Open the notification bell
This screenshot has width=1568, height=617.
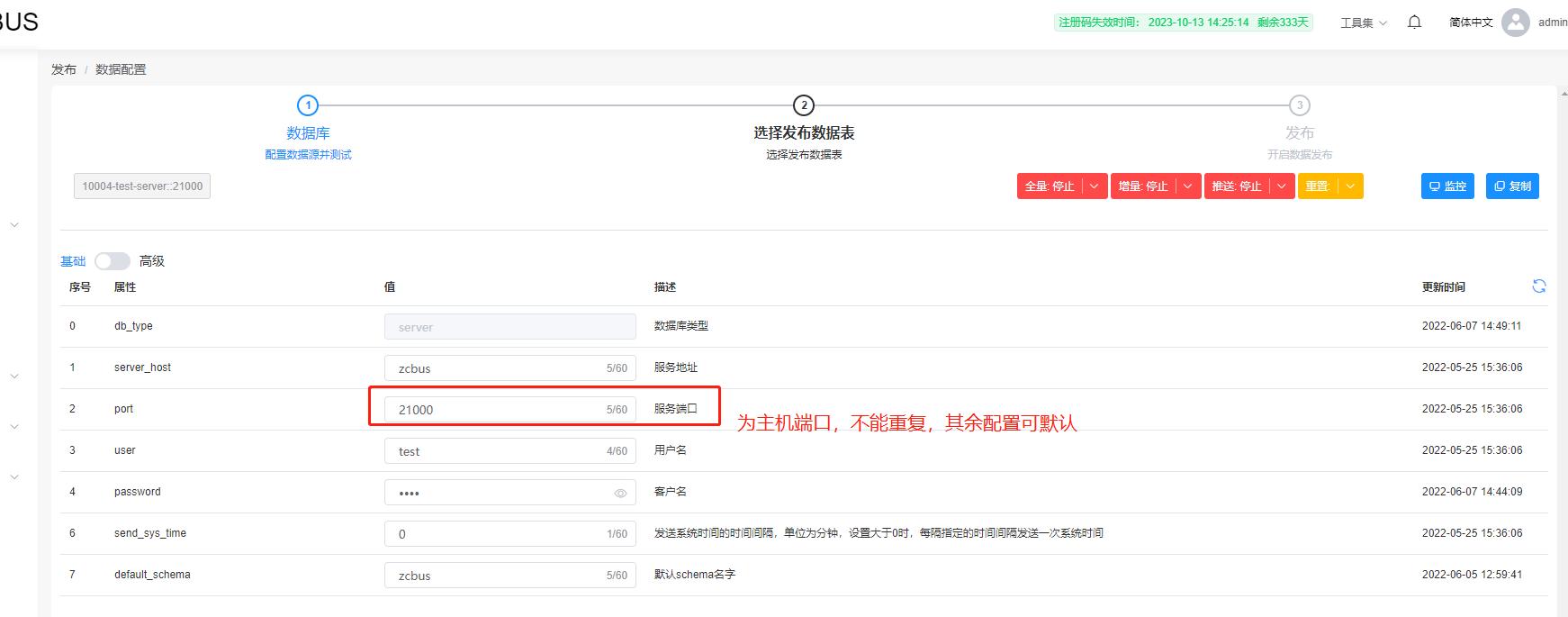tap(1414, 23)
